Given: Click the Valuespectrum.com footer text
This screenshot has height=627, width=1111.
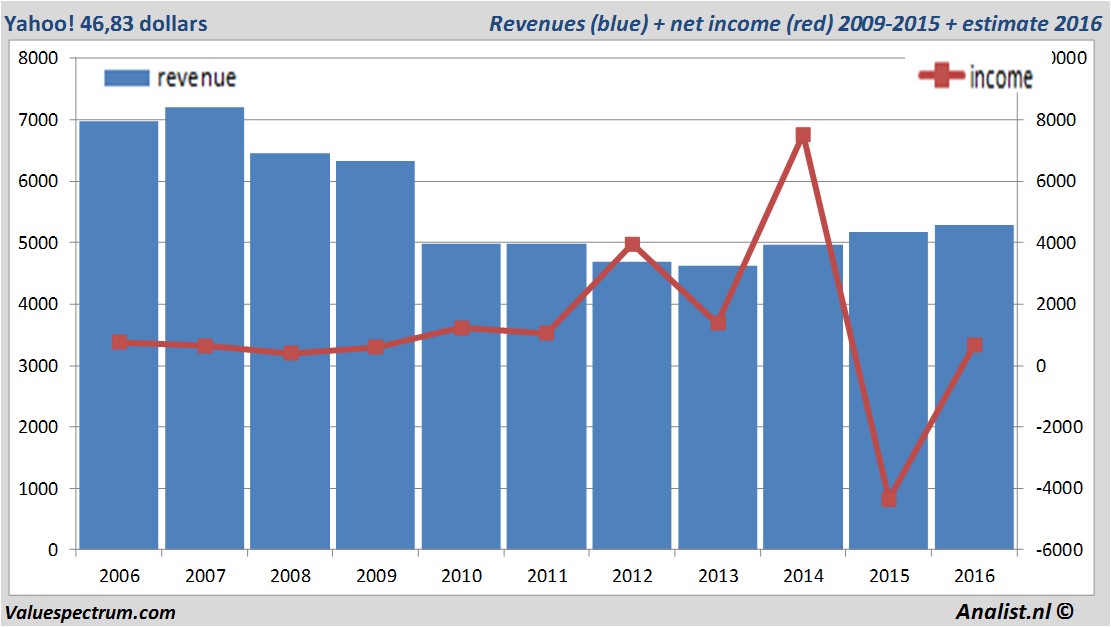Looking at the screenshot, I should click(x=90, y=613).
